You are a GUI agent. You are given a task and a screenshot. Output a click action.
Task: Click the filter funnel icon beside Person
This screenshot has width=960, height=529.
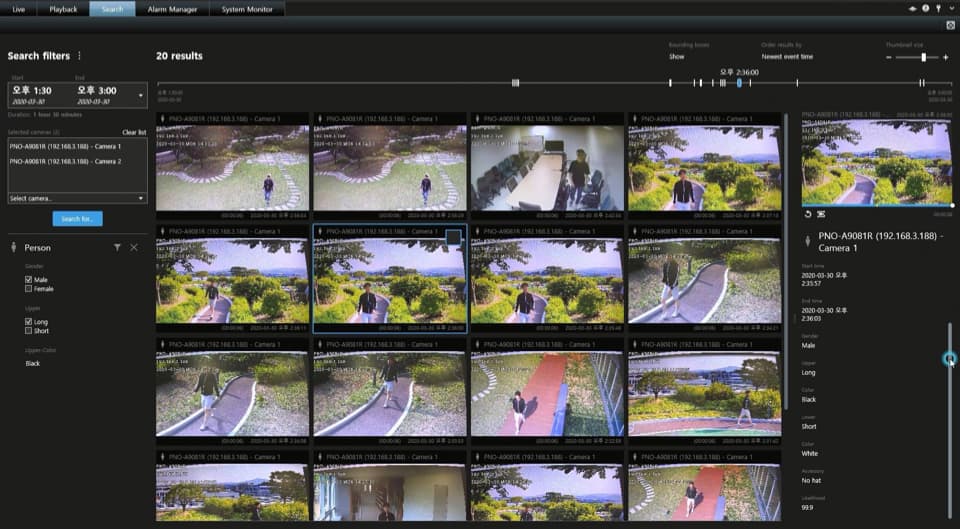[117, 247]
